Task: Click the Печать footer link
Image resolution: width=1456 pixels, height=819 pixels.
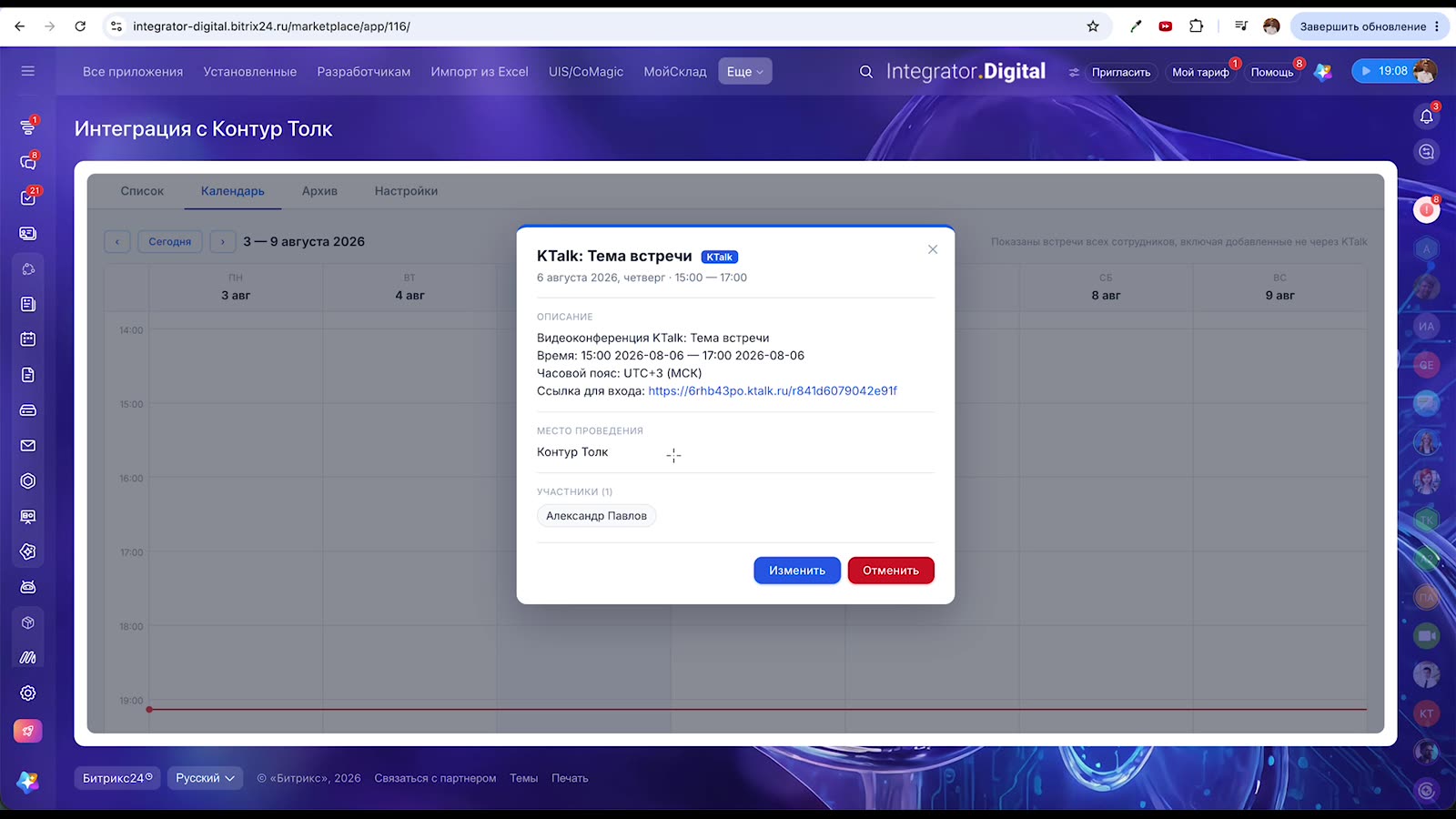Action: tap(570, 778)
